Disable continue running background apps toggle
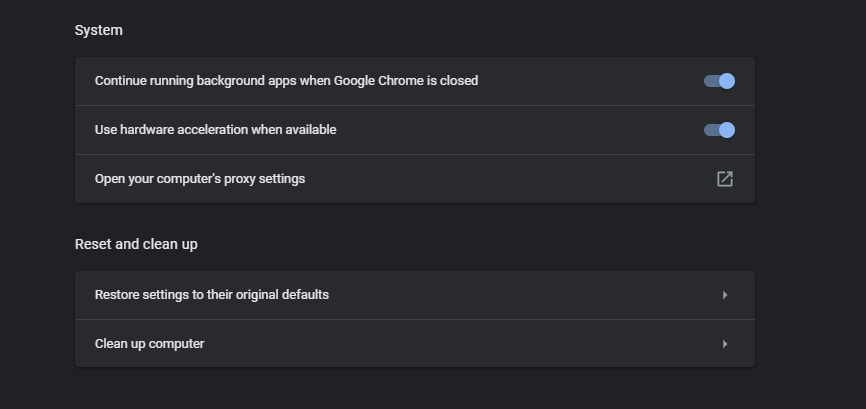This screenshot has width=866, height=409. coord(719,81)
